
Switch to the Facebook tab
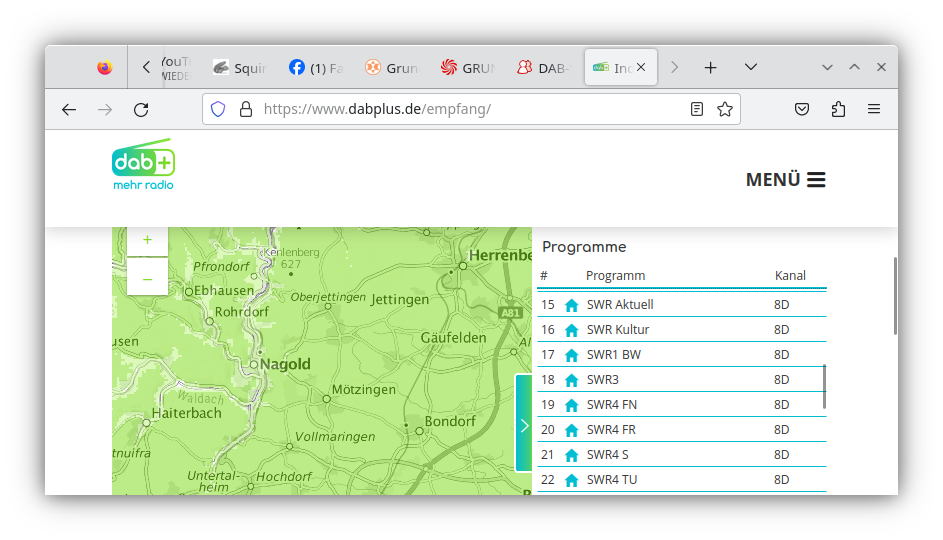pos(315,68)
